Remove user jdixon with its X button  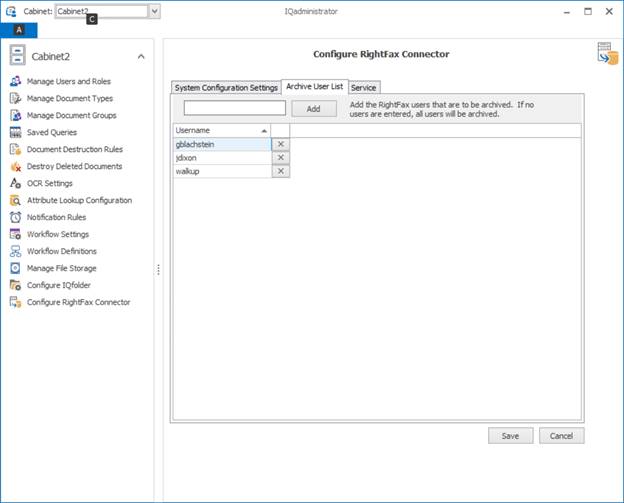click(x=281, y=158)
